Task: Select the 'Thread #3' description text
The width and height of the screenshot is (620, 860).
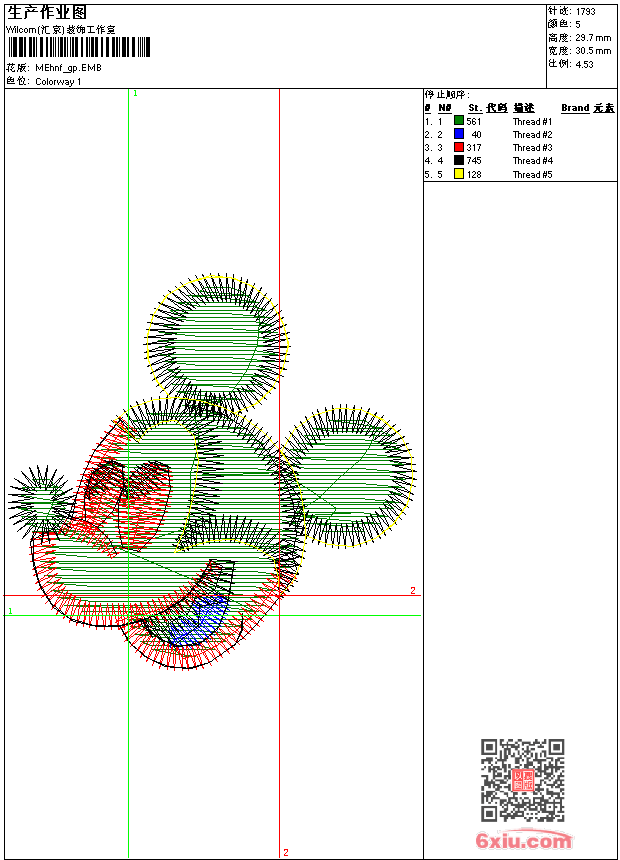Action: (x=532, y=148)
